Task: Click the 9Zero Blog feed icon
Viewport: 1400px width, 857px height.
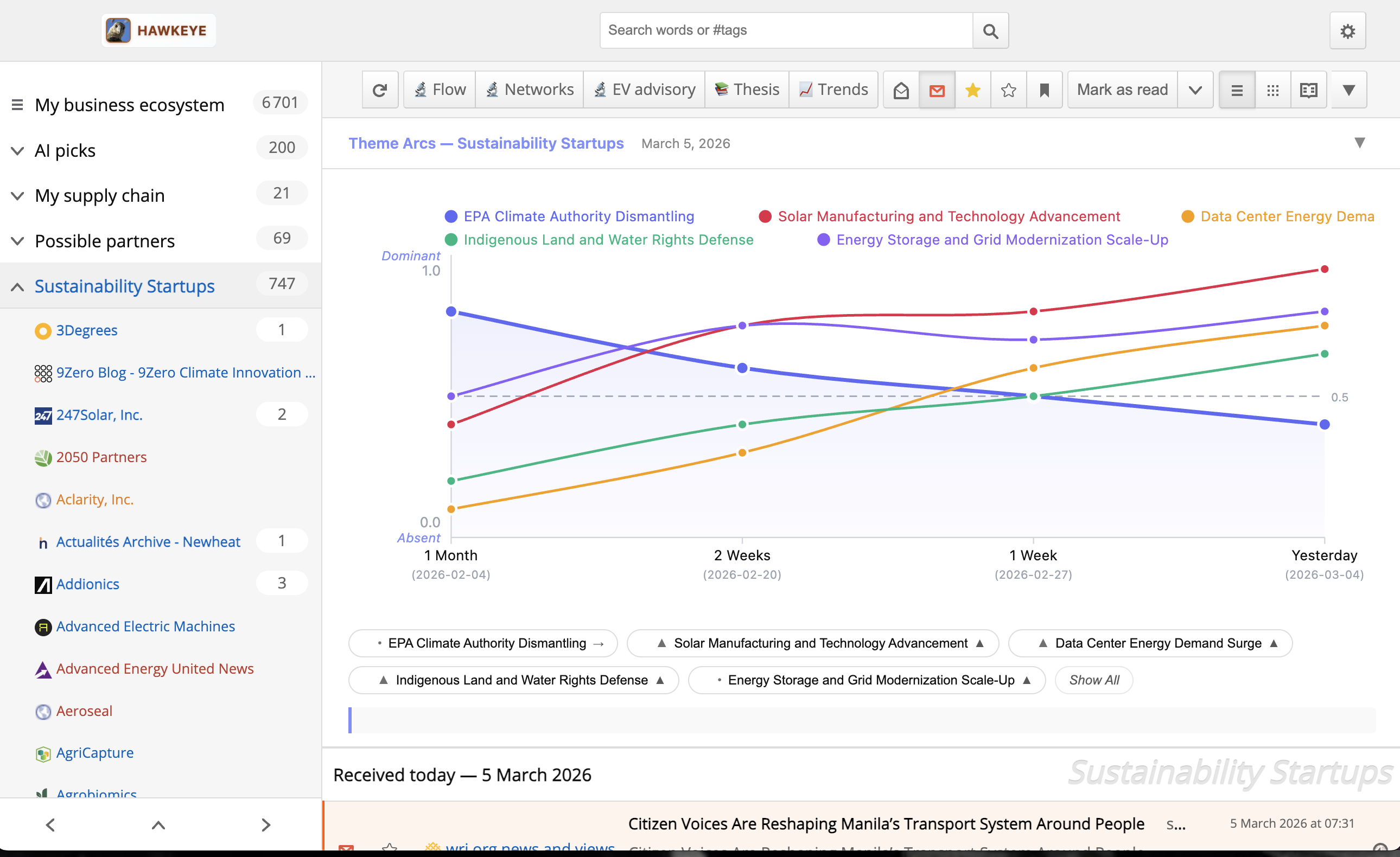Action: pos(43,373)
